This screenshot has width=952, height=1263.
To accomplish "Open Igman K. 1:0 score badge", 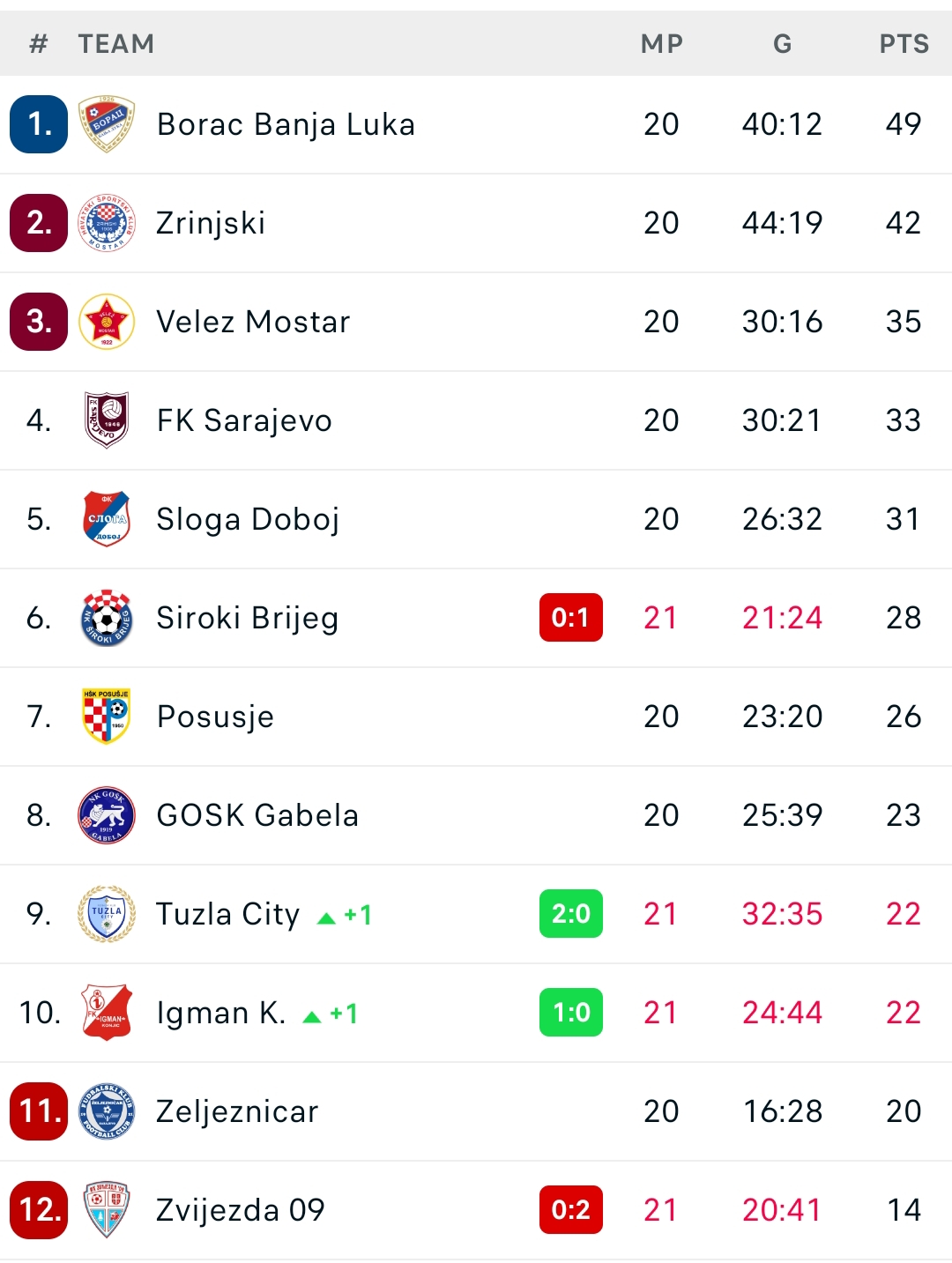I will [571, 1013].
